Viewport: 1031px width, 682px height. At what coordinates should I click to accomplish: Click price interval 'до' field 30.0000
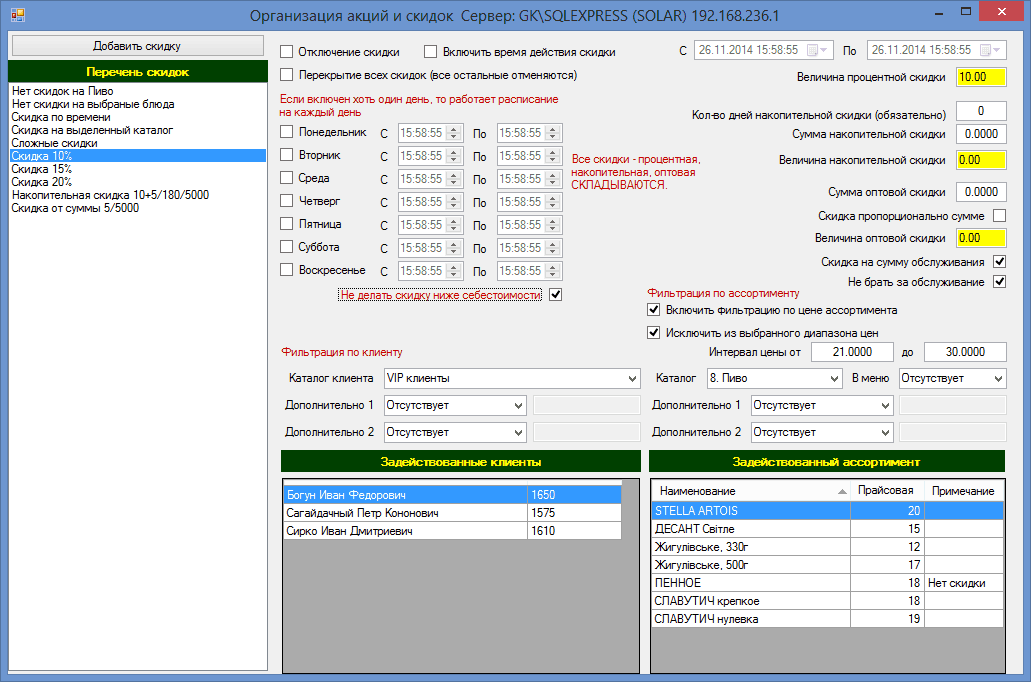point(965,352)
